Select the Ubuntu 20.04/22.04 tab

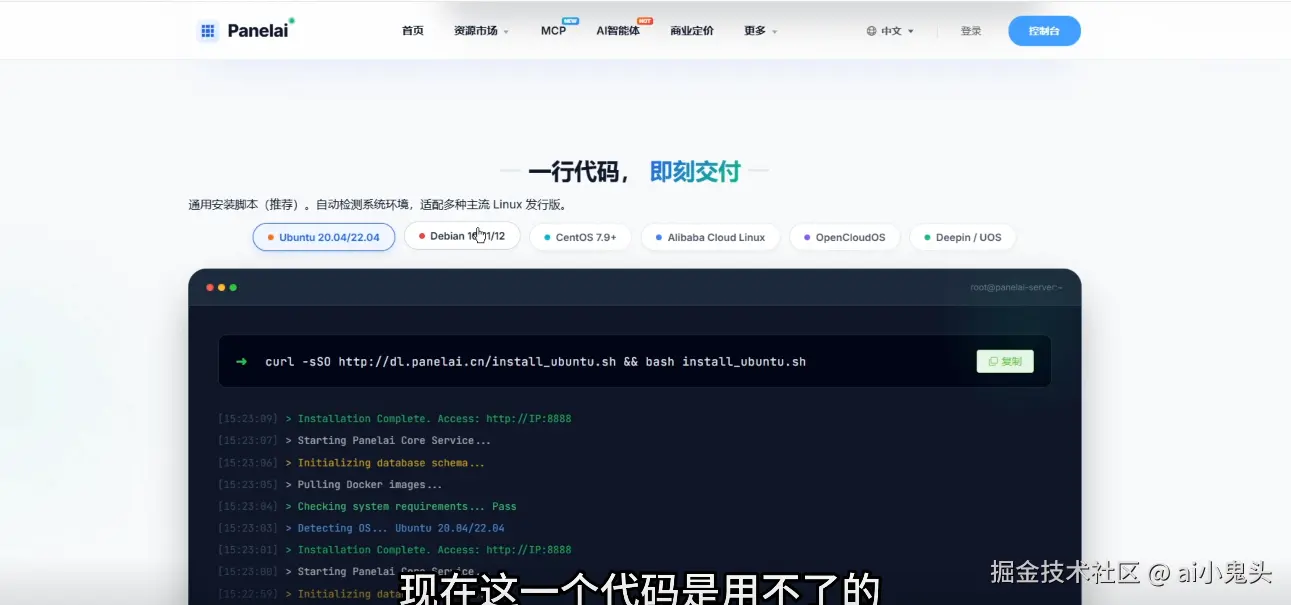click(x=324, y=237)
